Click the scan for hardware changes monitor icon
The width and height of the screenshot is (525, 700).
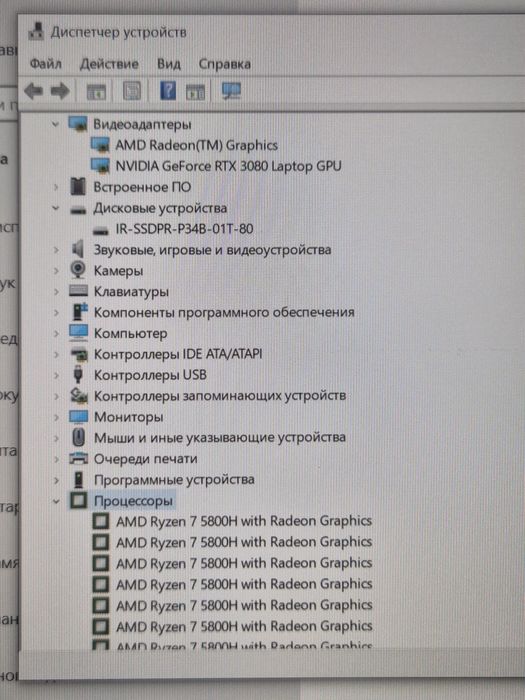point(231,91)
